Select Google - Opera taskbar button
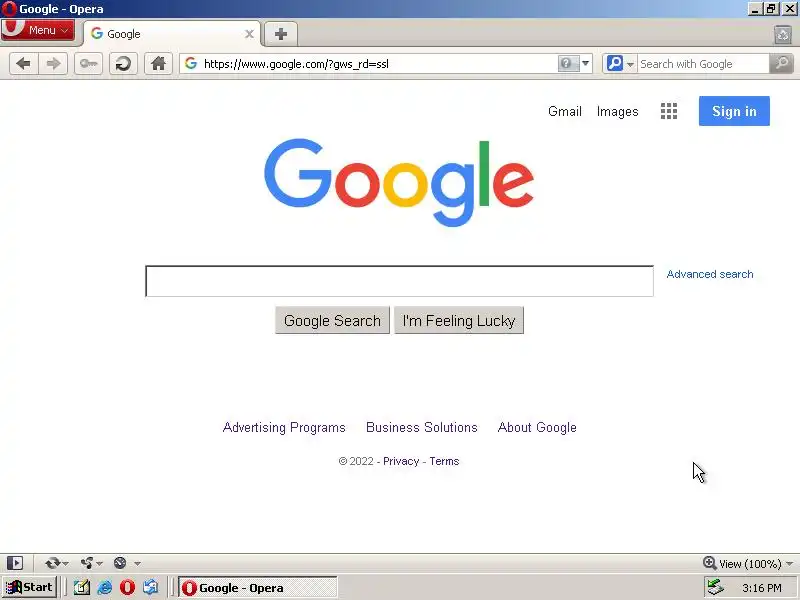800x600 pixels. click(x=257, y=588)
